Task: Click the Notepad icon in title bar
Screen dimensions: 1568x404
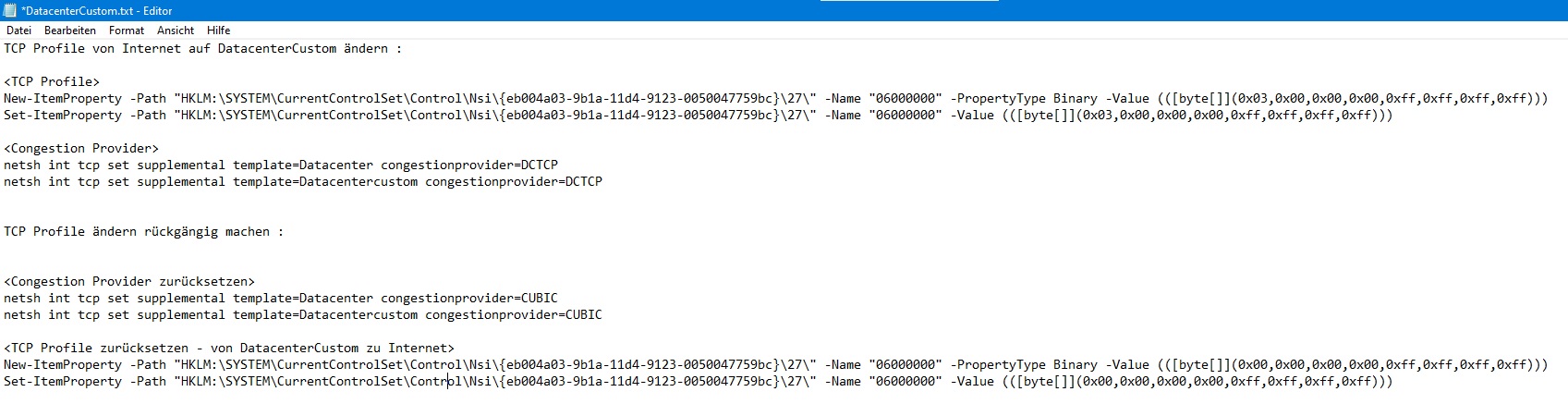Action: tap(10, 10)
